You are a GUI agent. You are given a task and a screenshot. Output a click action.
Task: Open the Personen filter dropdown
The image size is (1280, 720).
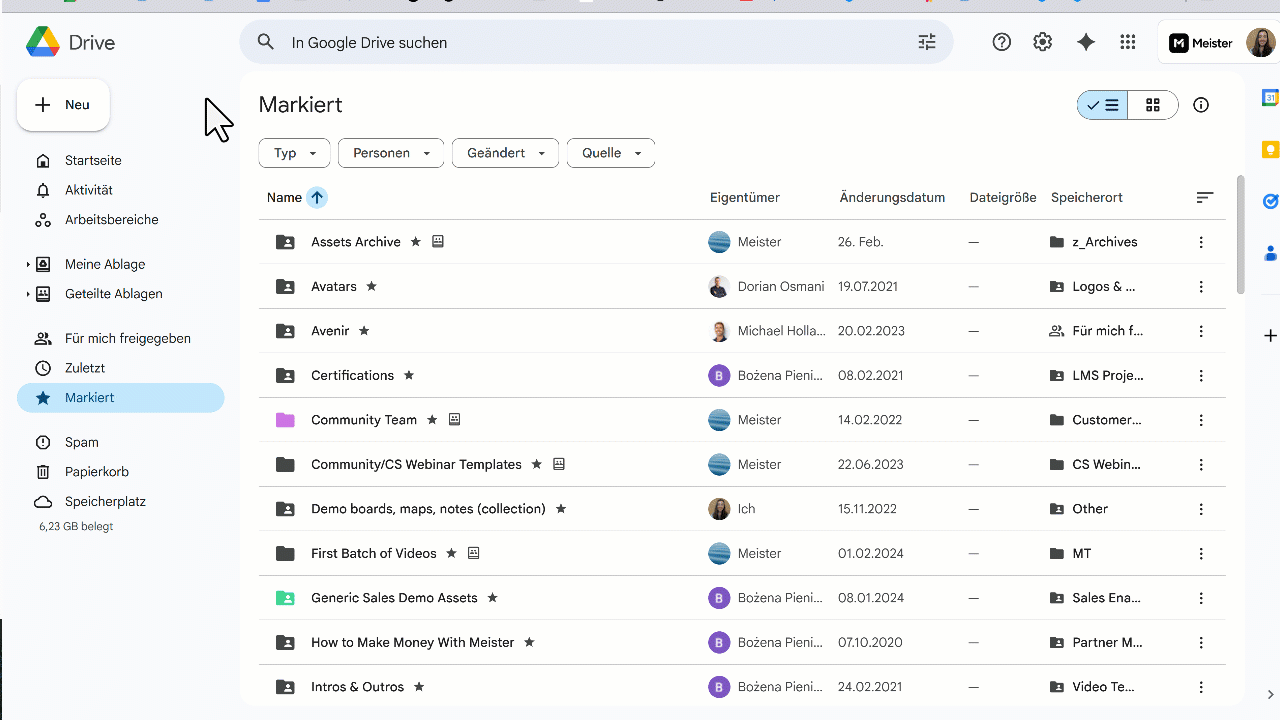[x=391, y=153]
